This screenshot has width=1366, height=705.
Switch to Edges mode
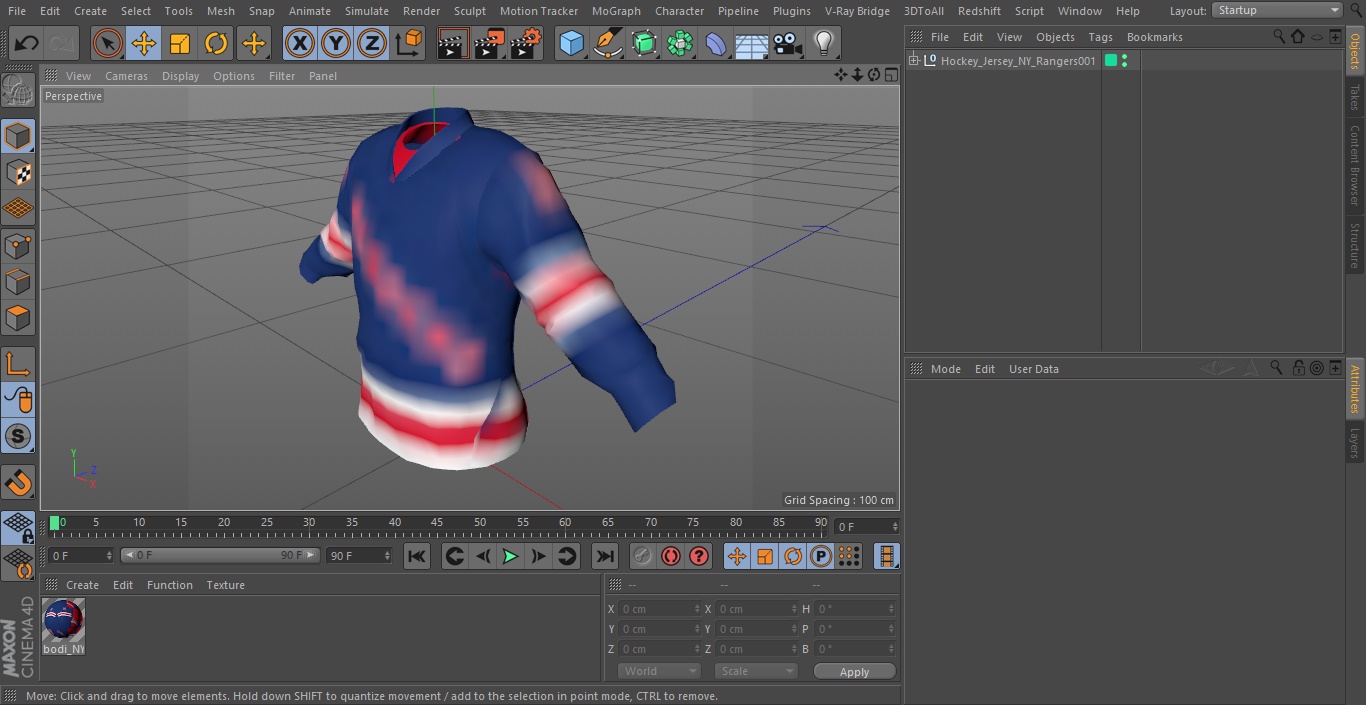[18, 282]
